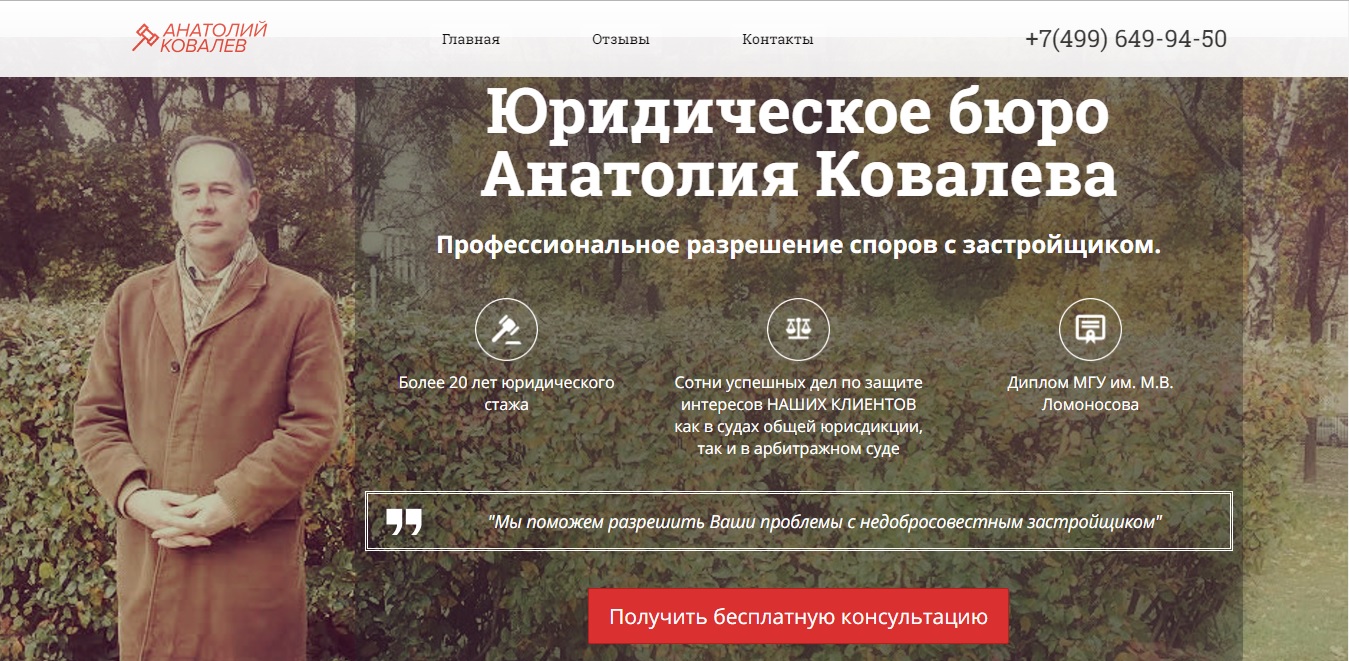
Task: Click the quotation marks icon
Action: [x=404, y=521]
